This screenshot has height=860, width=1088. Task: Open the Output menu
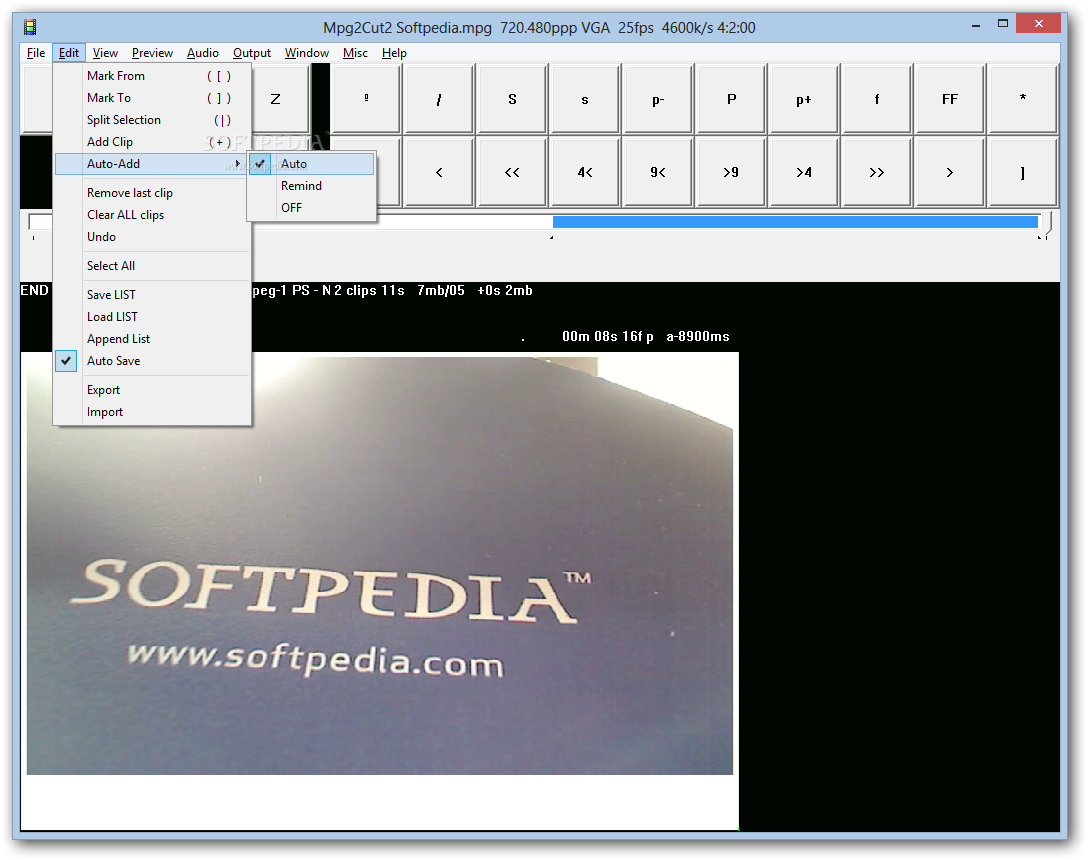click(x=252, y=53)
